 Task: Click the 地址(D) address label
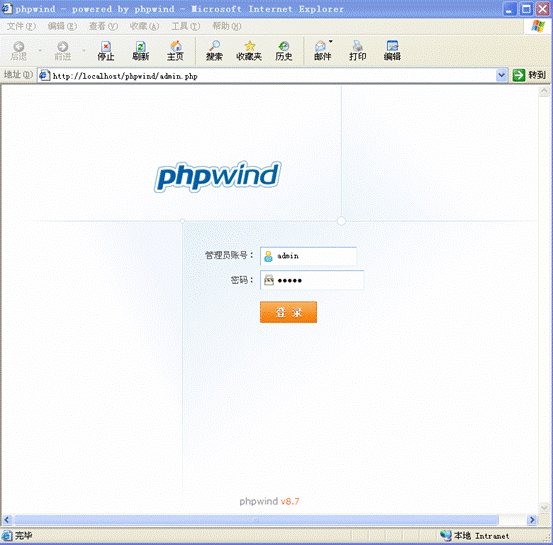pos(18,75)
